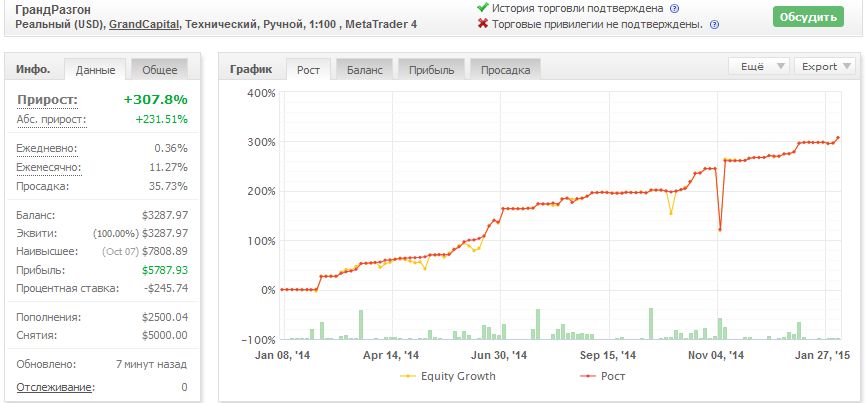Click the '7 минут назад' update text
Viewport: 865px width, 403px height.
coord(151,364)
